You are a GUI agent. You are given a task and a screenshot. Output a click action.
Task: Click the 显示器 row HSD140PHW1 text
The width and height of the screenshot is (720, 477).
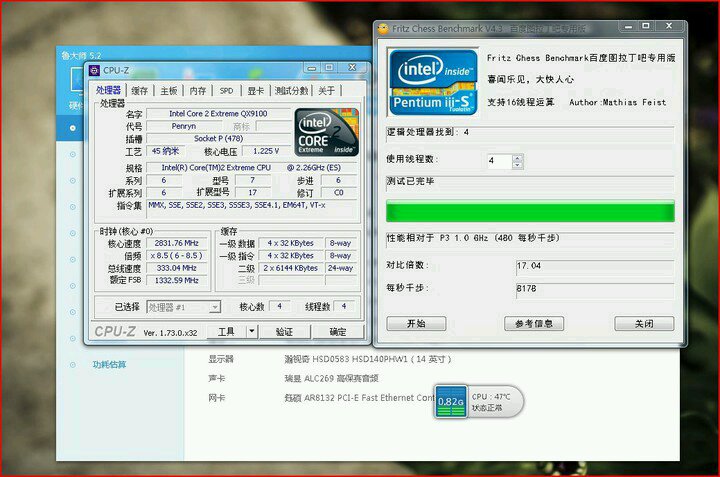tap(367, 359)
